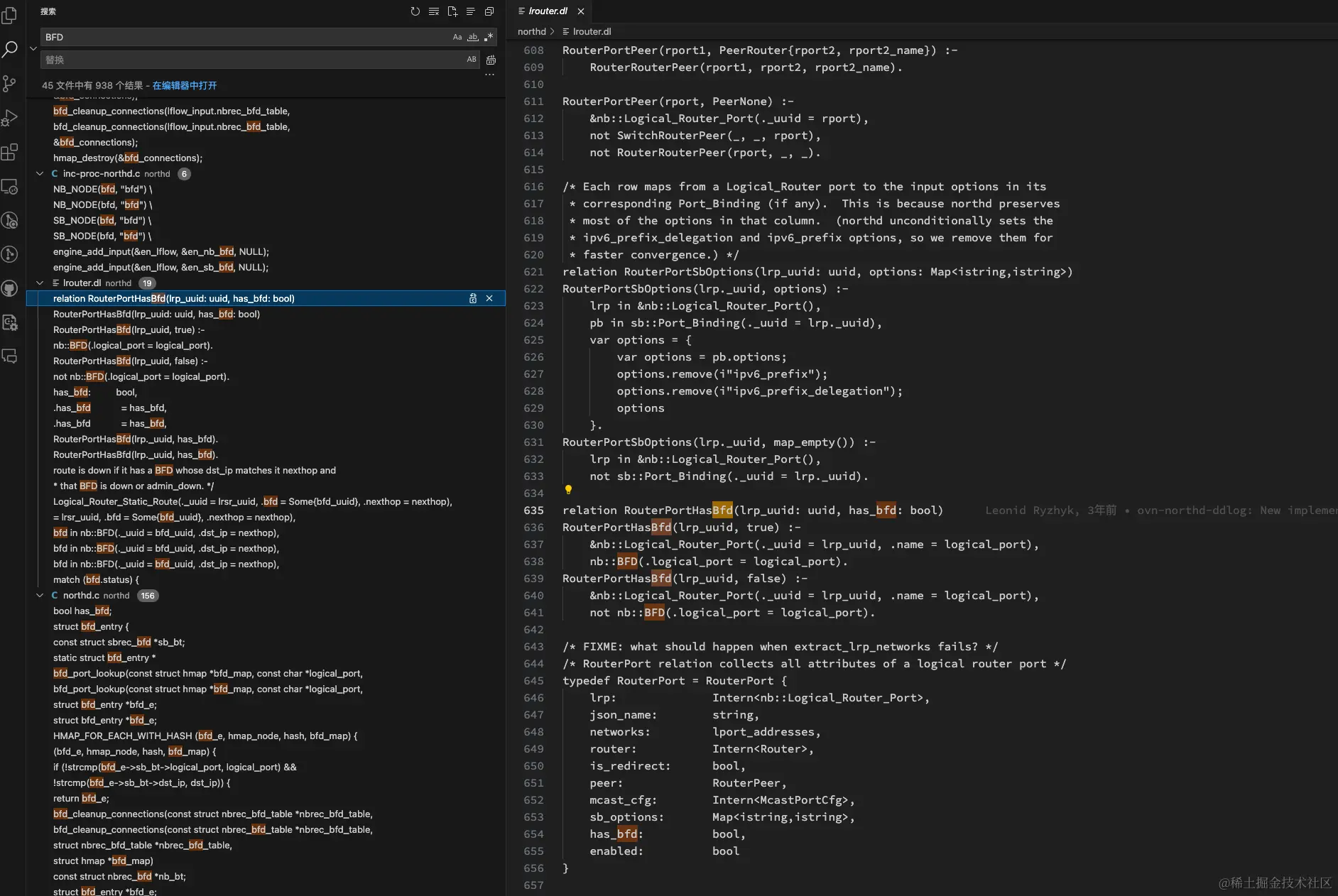Open the Remote Explorer view

tap(10, 186)
